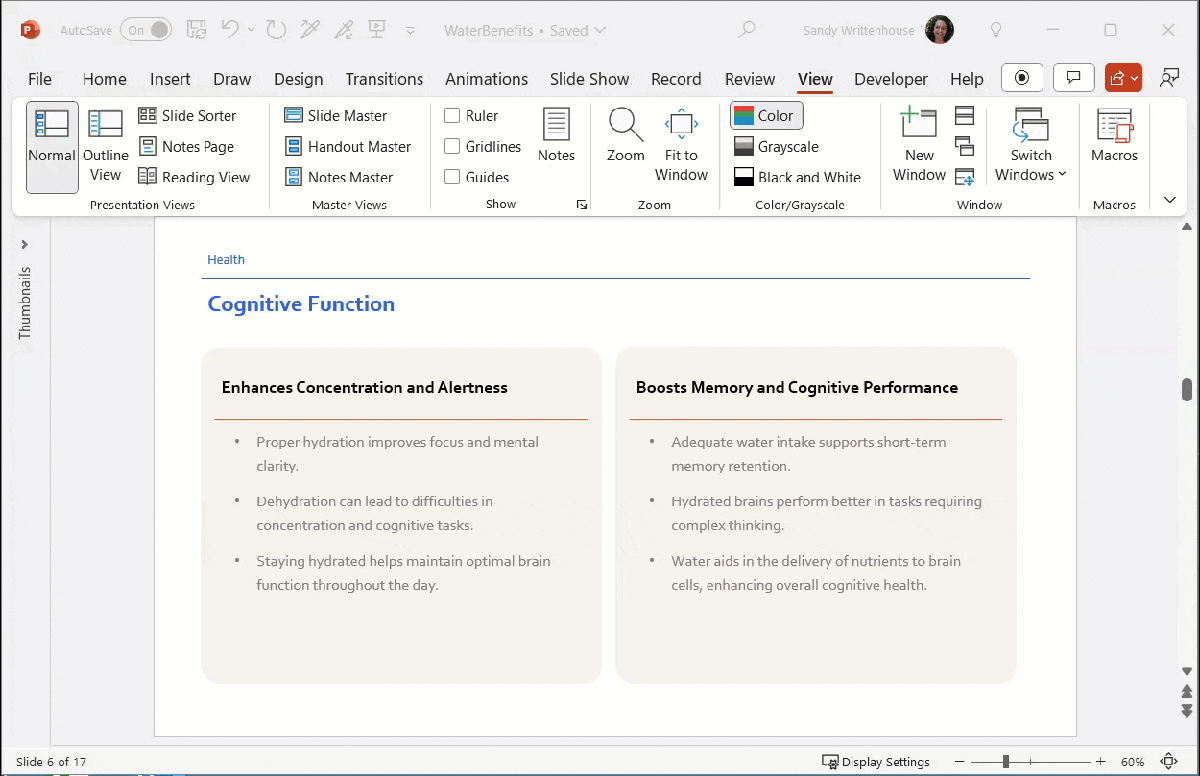This screenshot has width=1200, height=776.
Task: Click the Cognitive Function slide title
Action: coord(301,304)
